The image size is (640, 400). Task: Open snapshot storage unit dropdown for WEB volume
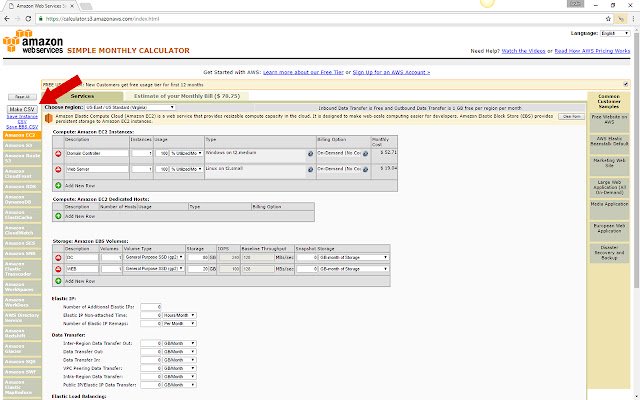353,269
